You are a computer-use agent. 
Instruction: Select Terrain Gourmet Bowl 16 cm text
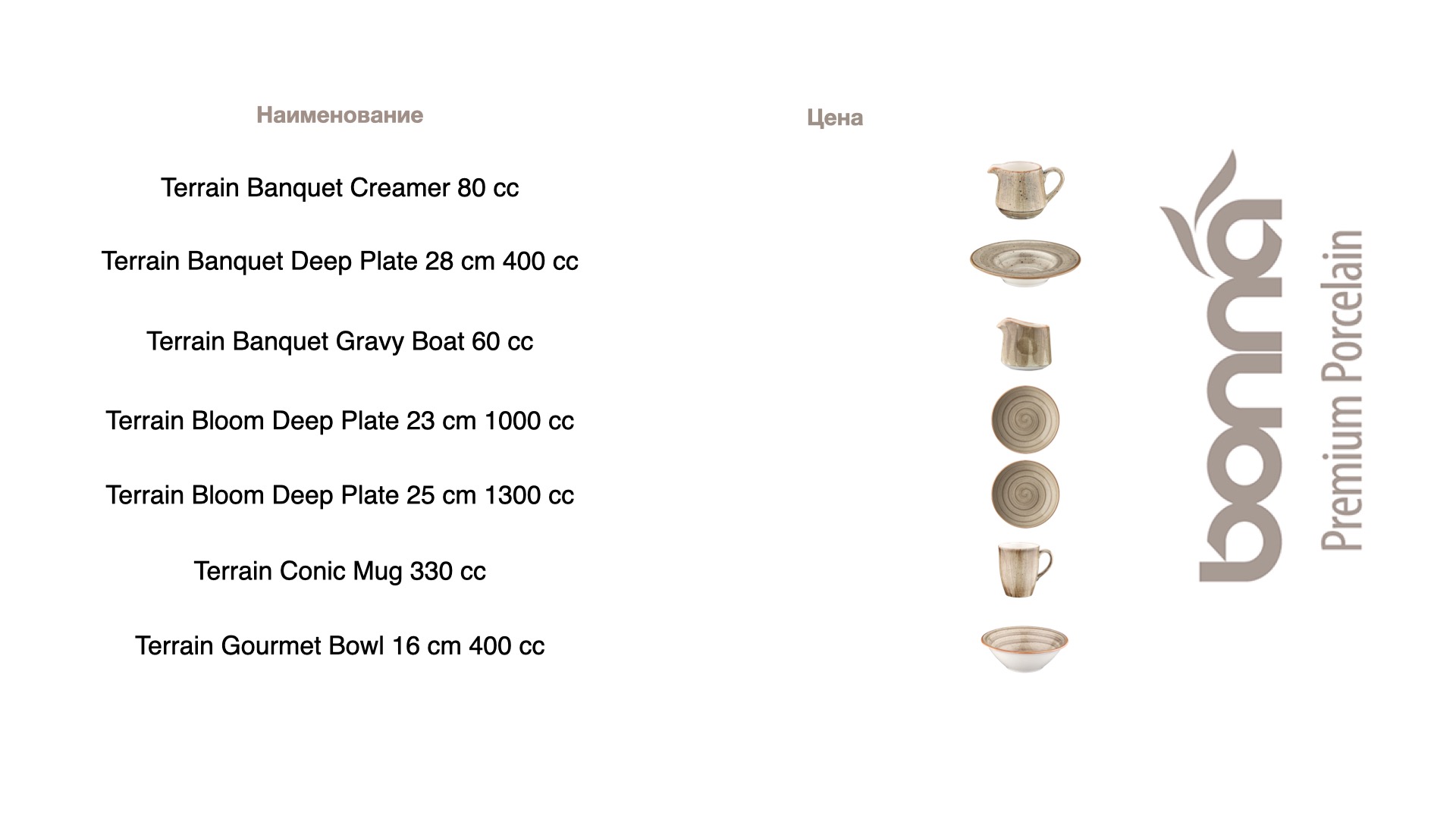pos(298,646)
